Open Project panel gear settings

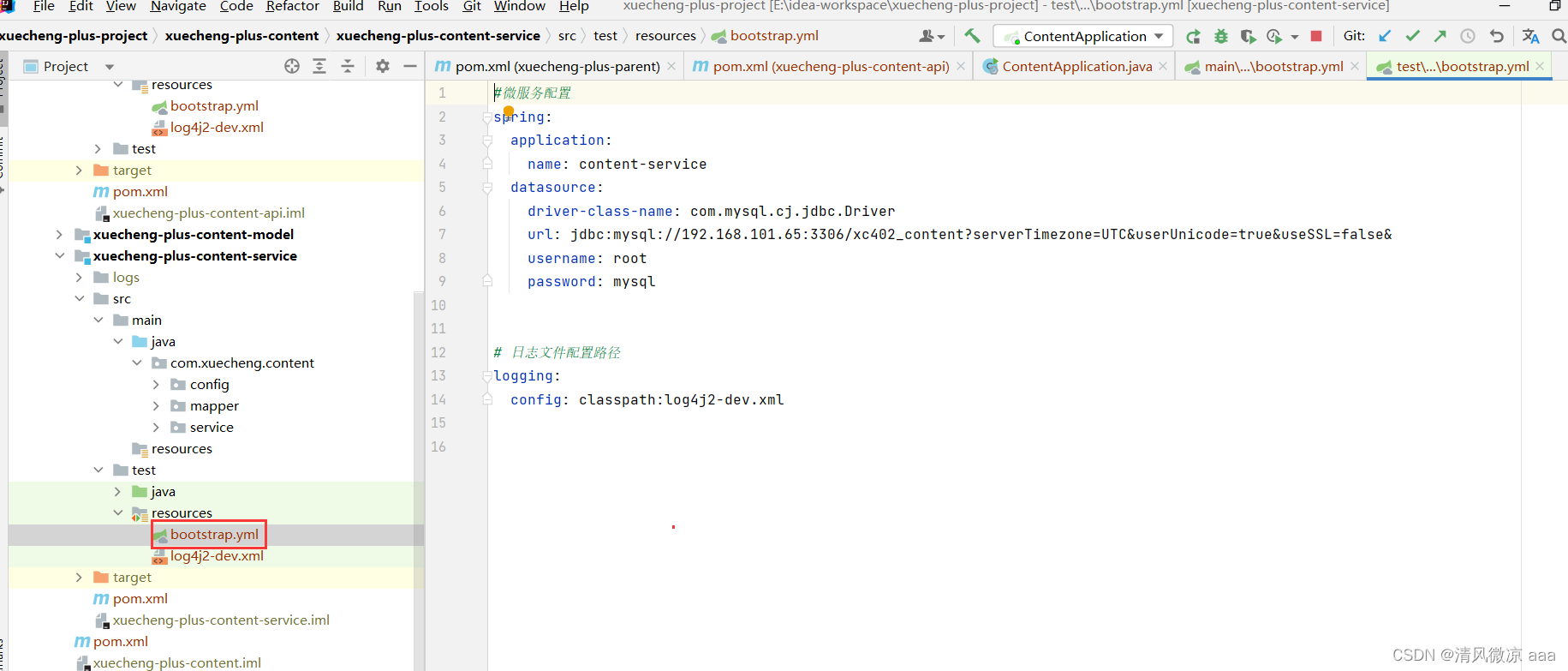pos(383,66)
